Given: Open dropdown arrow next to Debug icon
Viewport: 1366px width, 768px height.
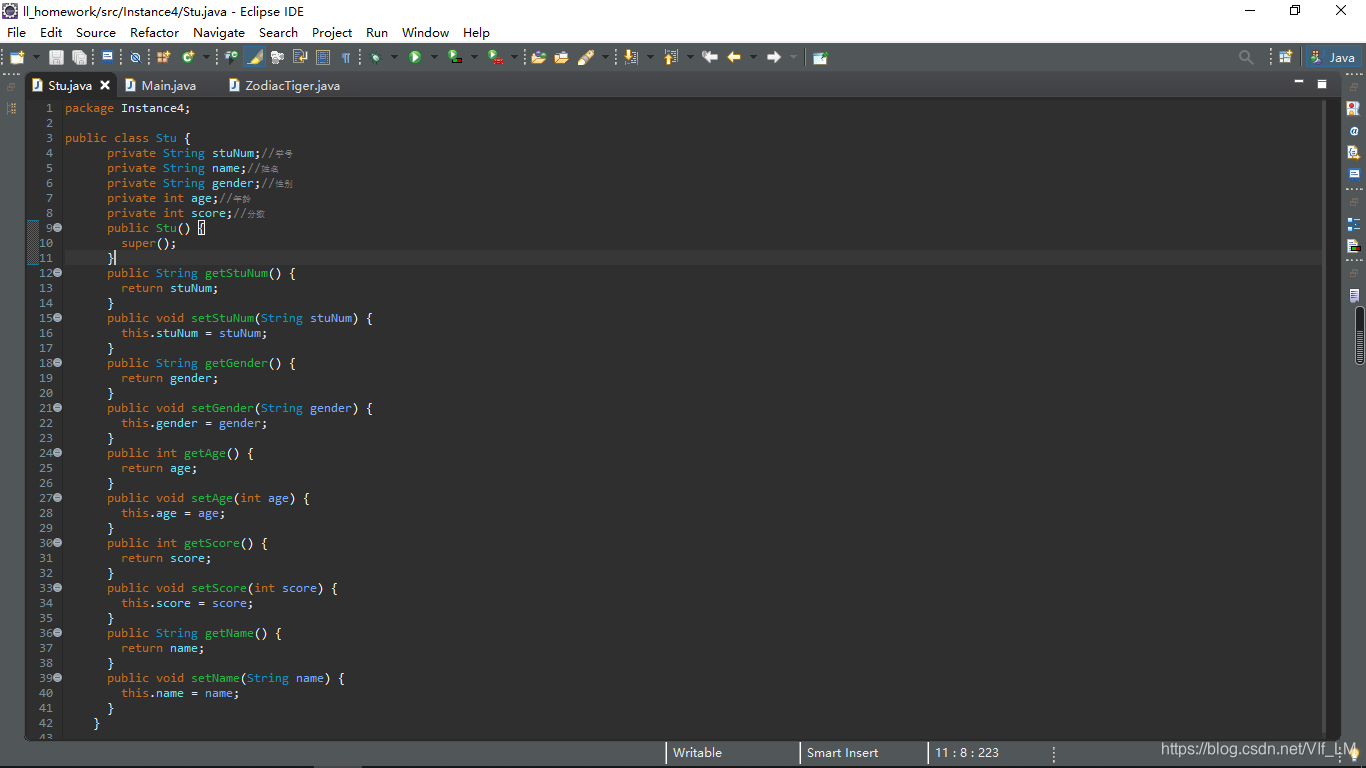Looking at the screenshot, I should [x=394, y=57].
